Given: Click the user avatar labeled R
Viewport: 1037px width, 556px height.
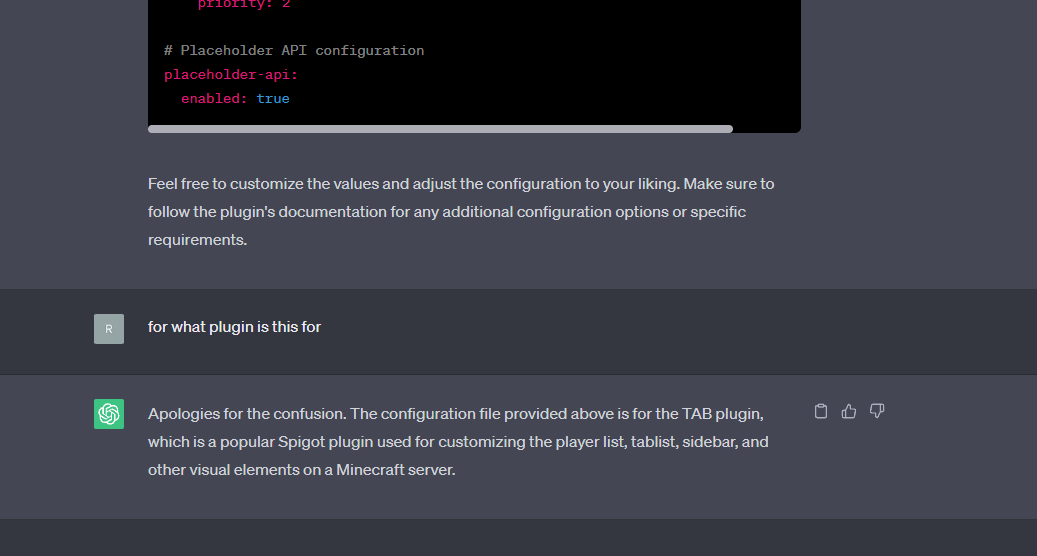Looking at the screenshot, I should [109, 329].
